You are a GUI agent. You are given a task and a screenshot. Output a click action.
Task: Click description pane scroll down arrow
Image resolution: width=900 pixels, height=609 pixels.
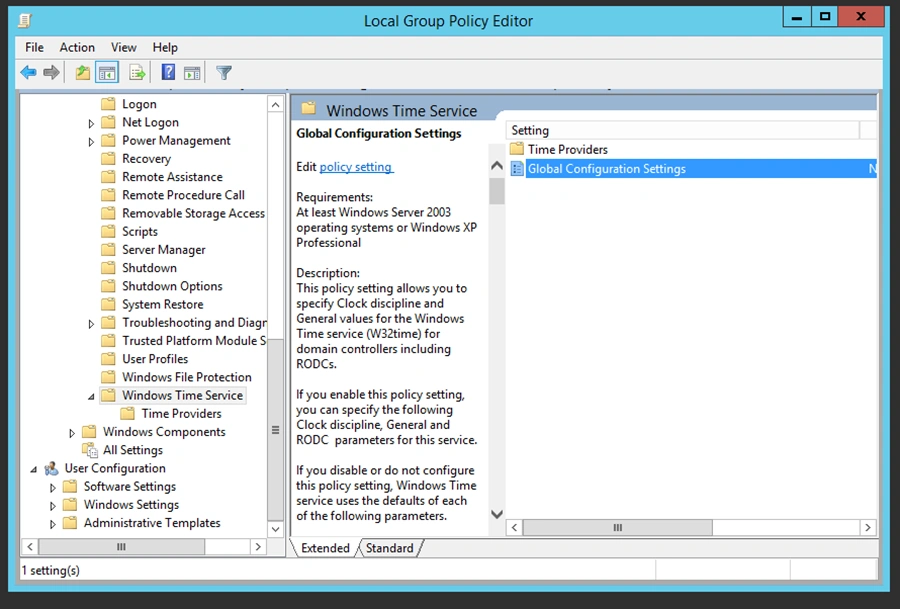point(497,514)
